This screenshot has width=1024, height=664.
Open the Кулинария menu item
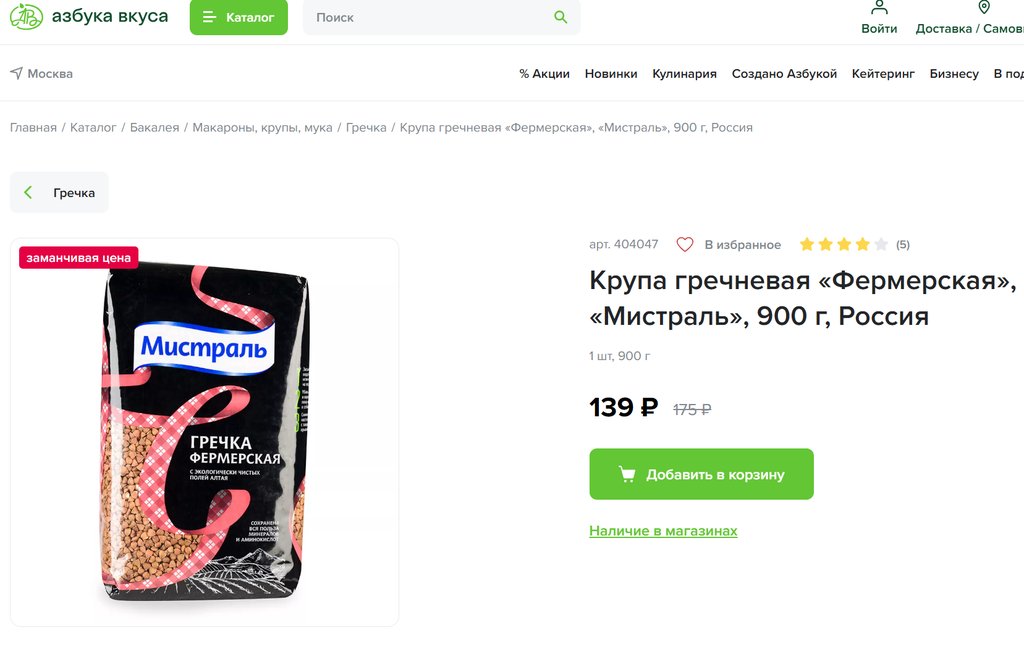[684, 74]
